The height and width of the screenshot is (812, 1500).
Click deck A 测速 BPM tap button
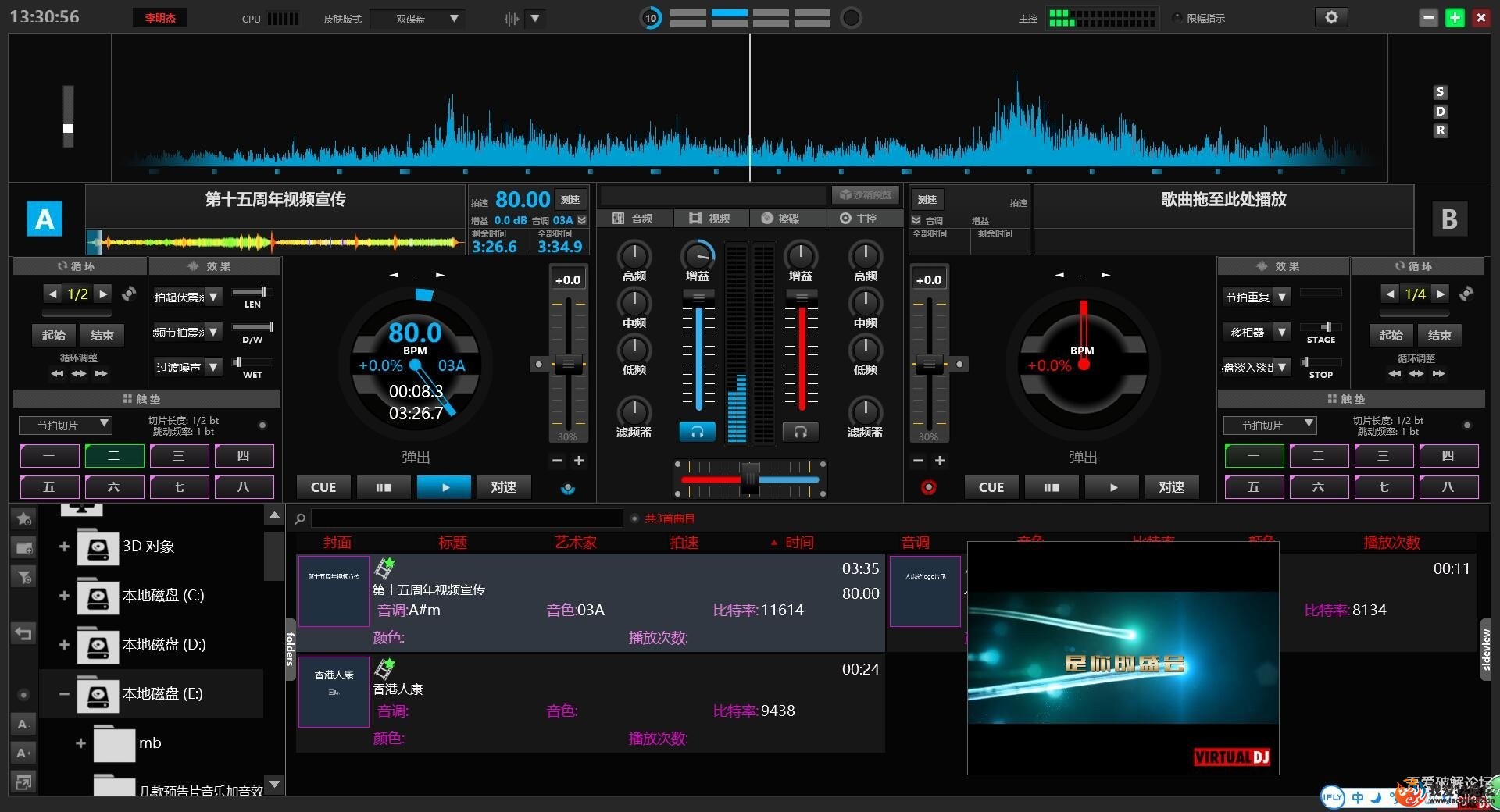tap(570, 200)
